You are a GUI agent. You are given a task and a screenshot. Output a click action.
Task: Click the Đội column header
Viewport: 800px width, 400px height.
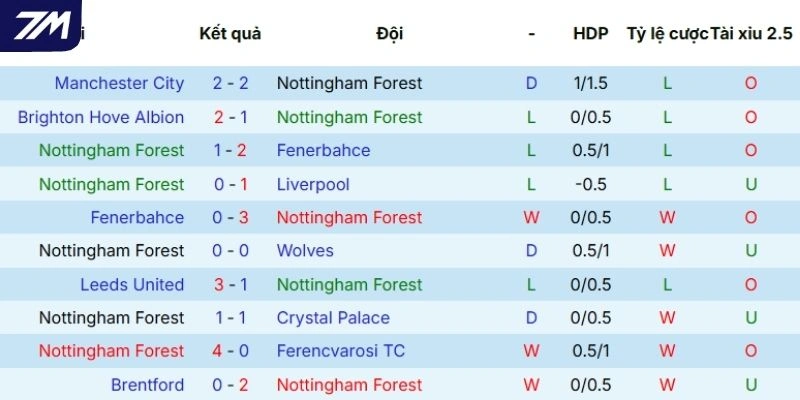(390, 33)
